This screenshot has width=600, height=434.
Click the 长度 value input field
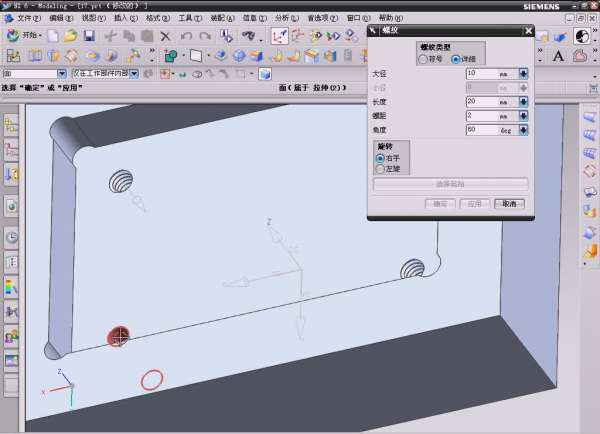click(x=480, y=102)
